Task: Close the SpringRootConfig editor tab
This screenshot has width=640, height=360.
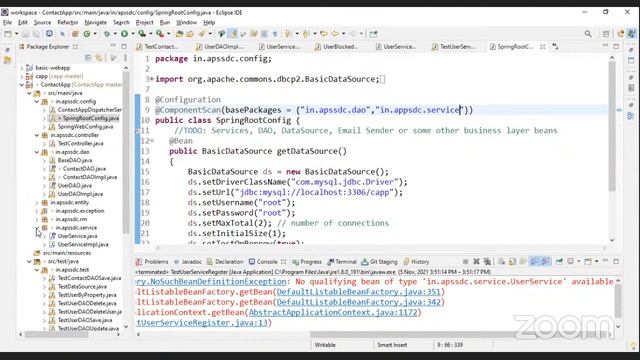Action: 542,47
